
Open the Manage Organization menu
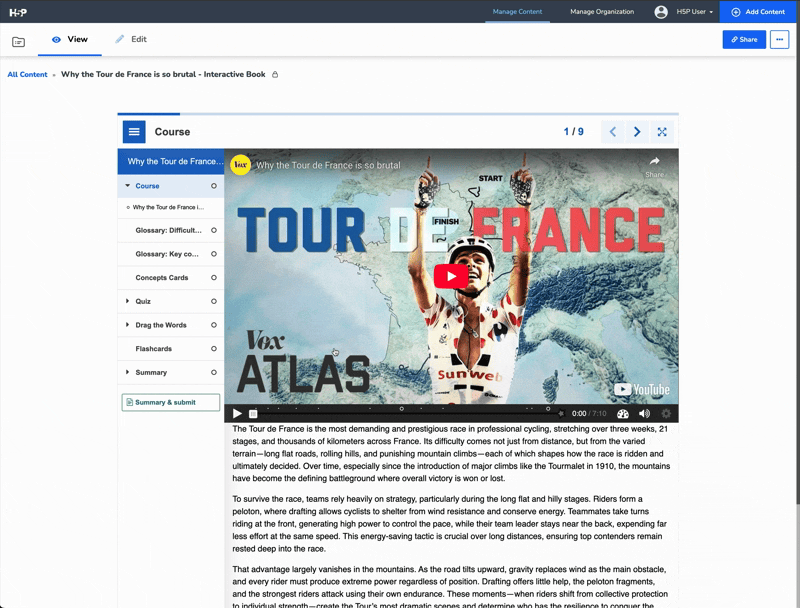click(601, 11)
